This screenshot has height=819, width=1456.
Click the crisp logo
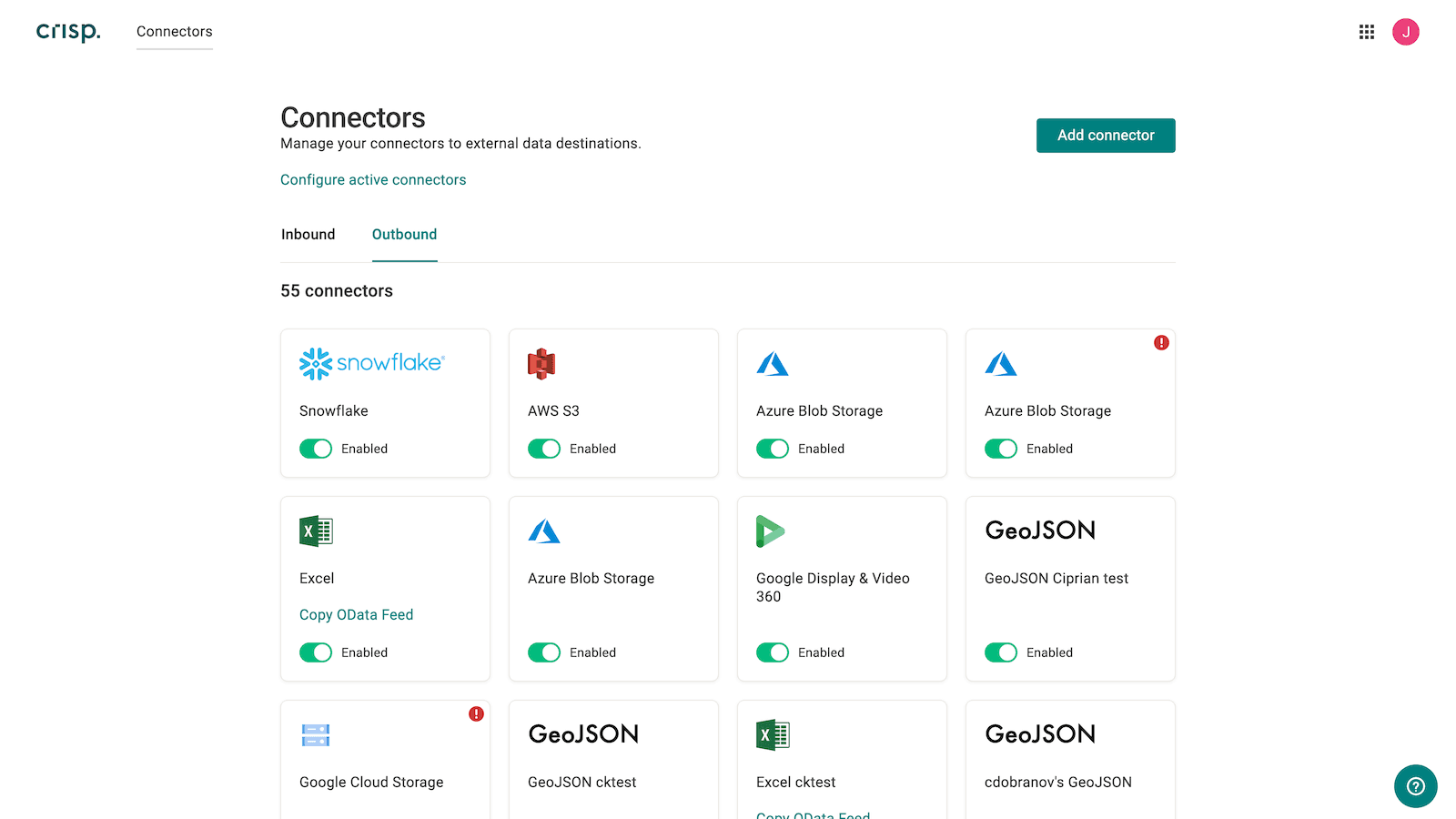point(67,31)
